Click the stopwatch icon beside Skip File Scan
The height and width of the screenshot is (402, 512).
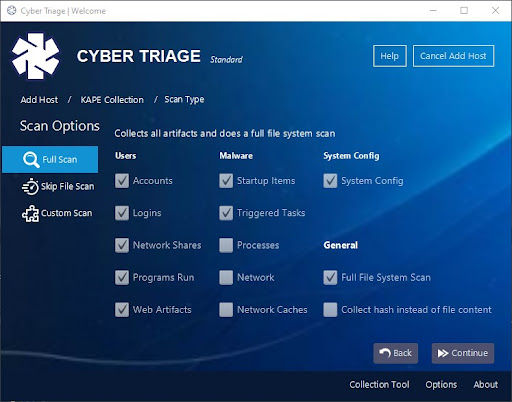click(30, 186)
